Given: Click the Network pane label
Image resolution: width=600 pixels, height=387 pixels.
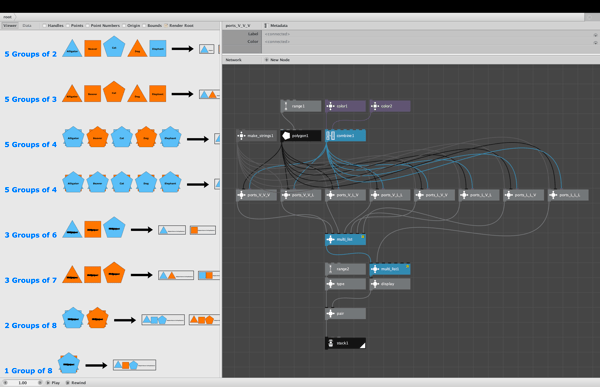Looking at the screenshot, I should pyautogui.click(x=233, y=60).
